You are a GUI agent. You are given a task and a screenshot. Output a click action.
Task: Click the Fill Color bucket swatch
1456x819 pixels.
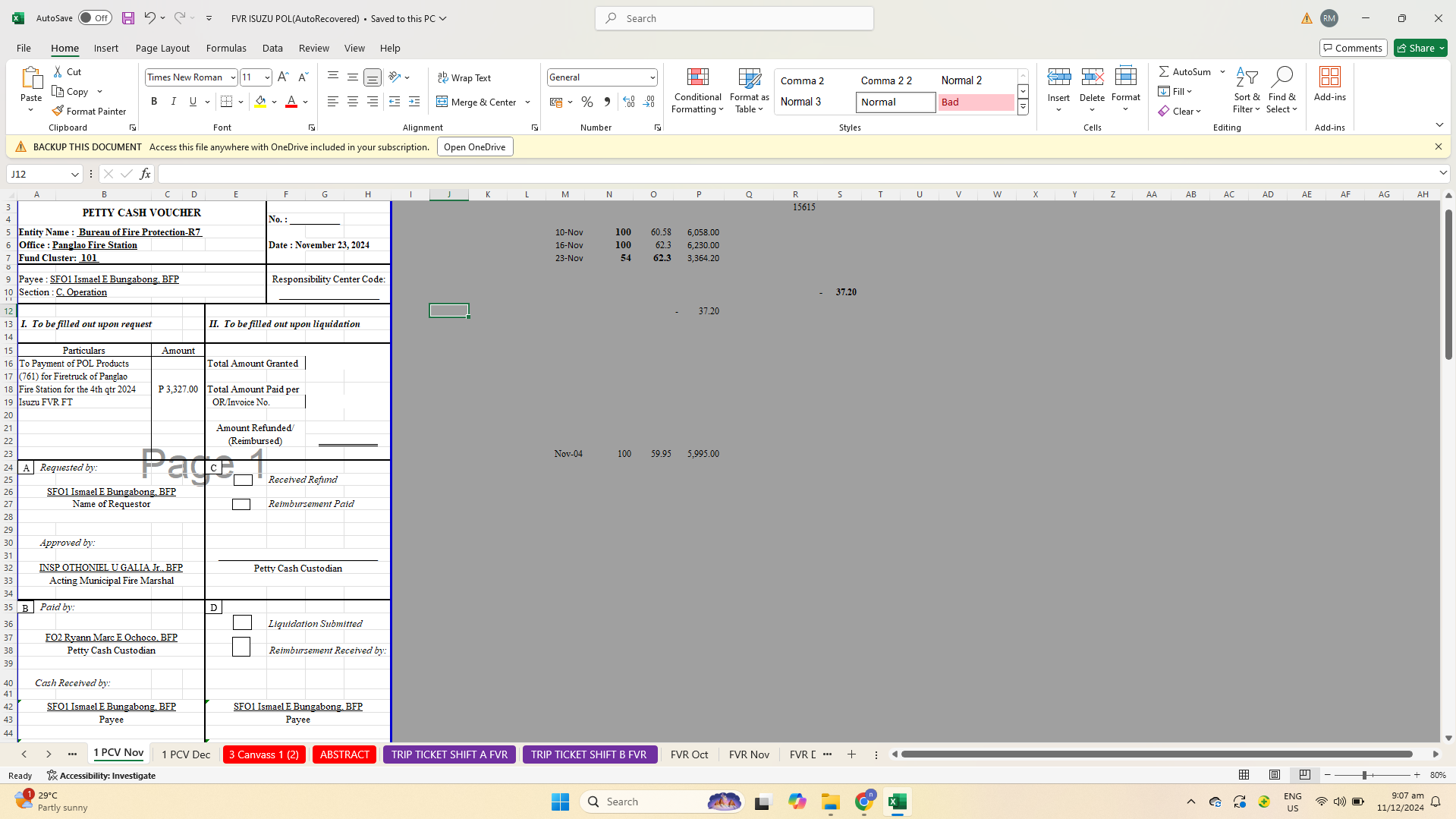click(x=260, y=102)
